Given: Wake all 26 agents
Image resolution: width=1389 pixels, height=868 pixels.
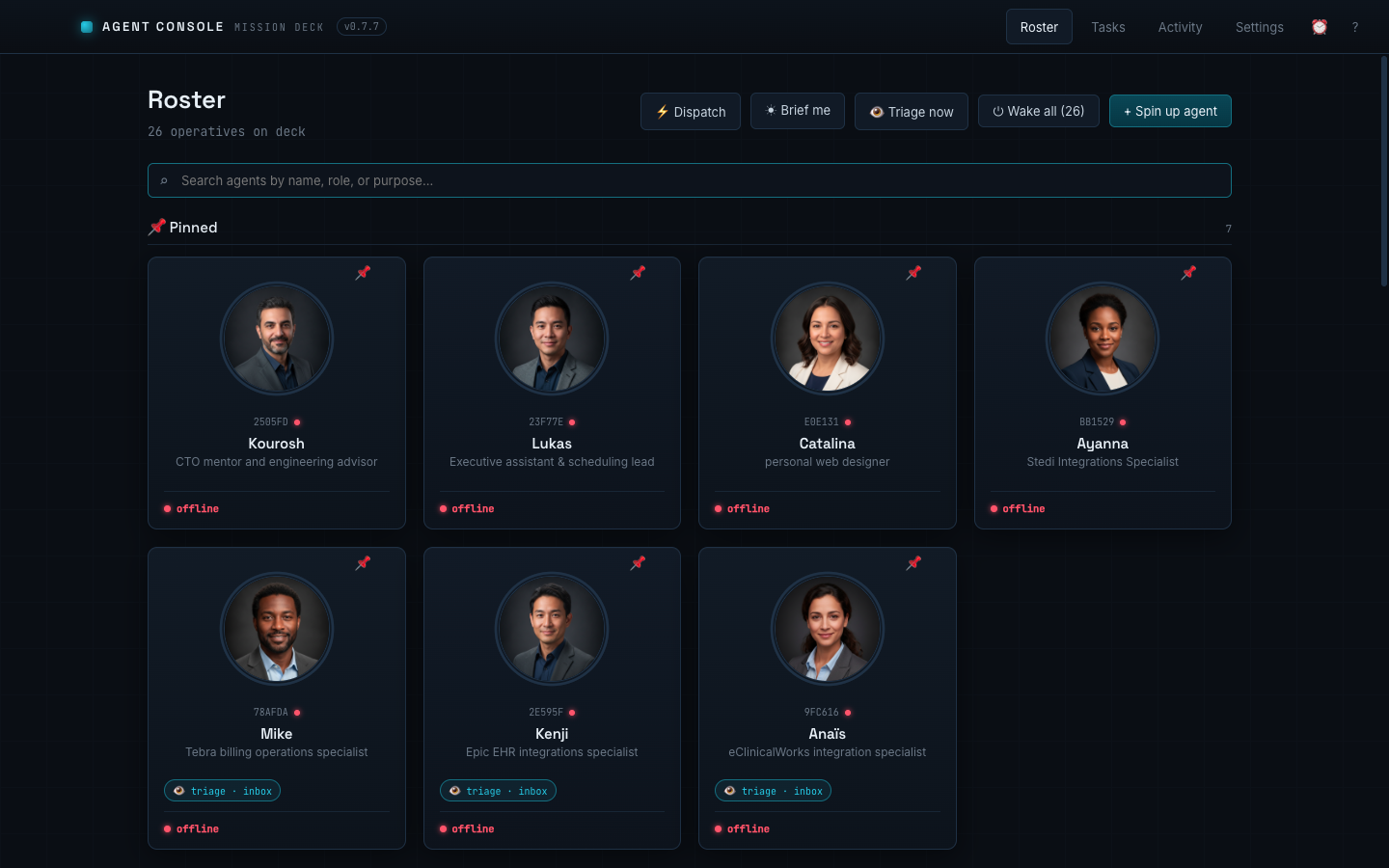Looking at the screenshot, I should coord(1039,111).
